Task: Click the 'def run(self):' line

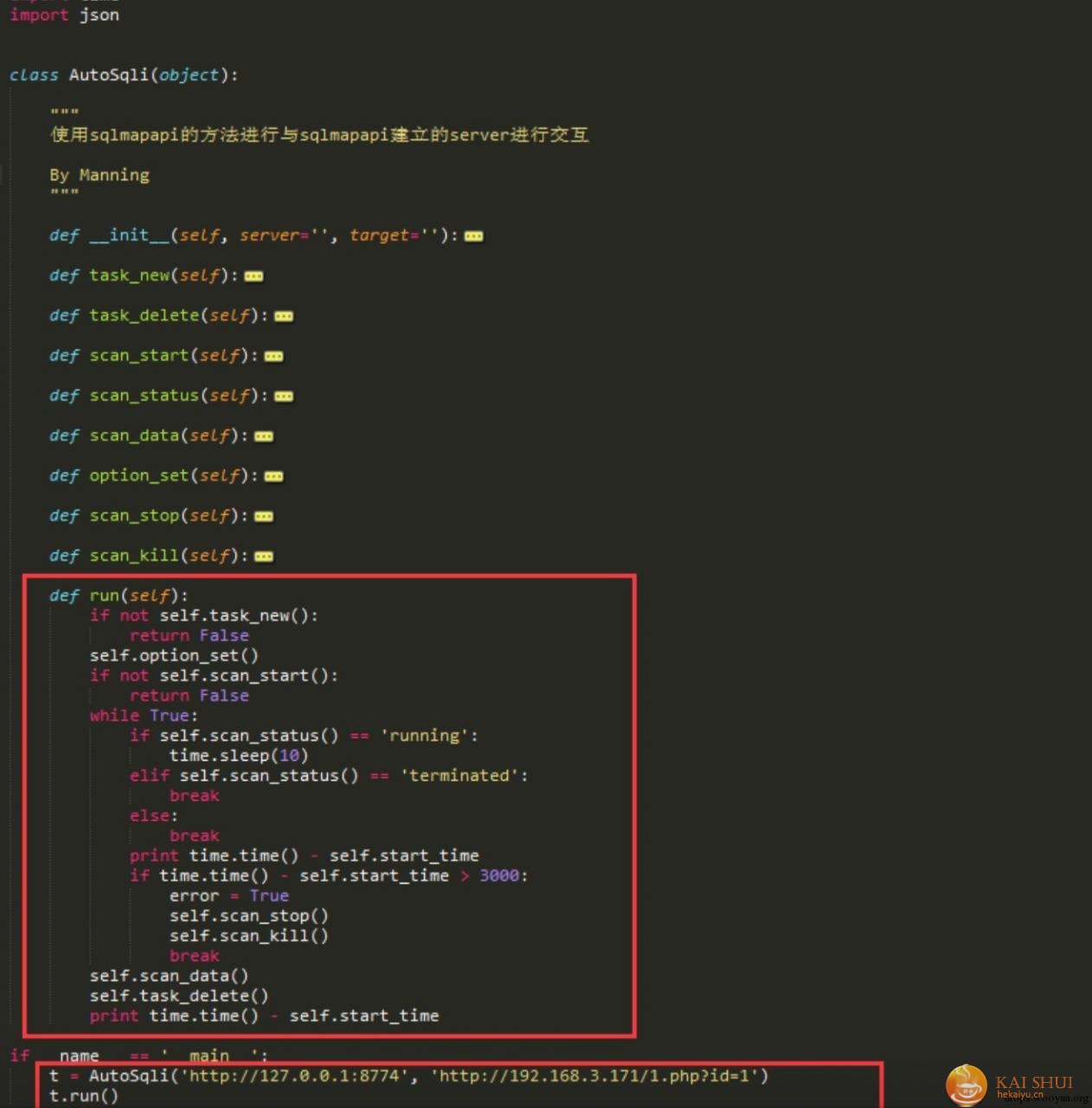Action: [x=119, y=596]
